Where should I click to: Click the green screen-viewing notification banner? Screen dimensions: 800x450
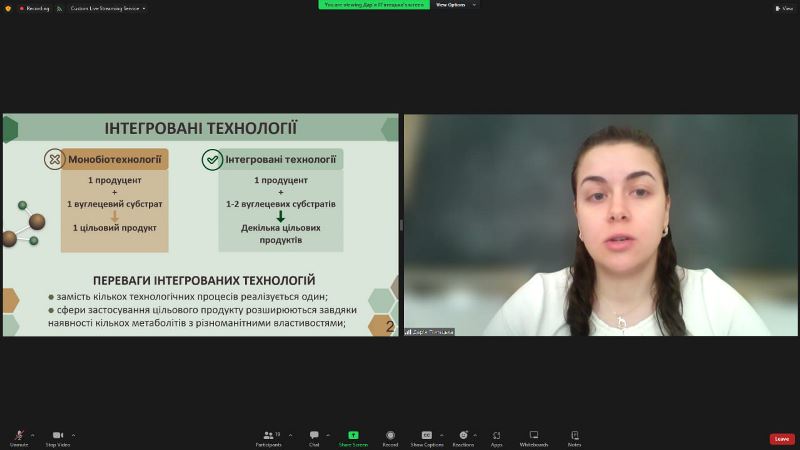tap(374, 5)
